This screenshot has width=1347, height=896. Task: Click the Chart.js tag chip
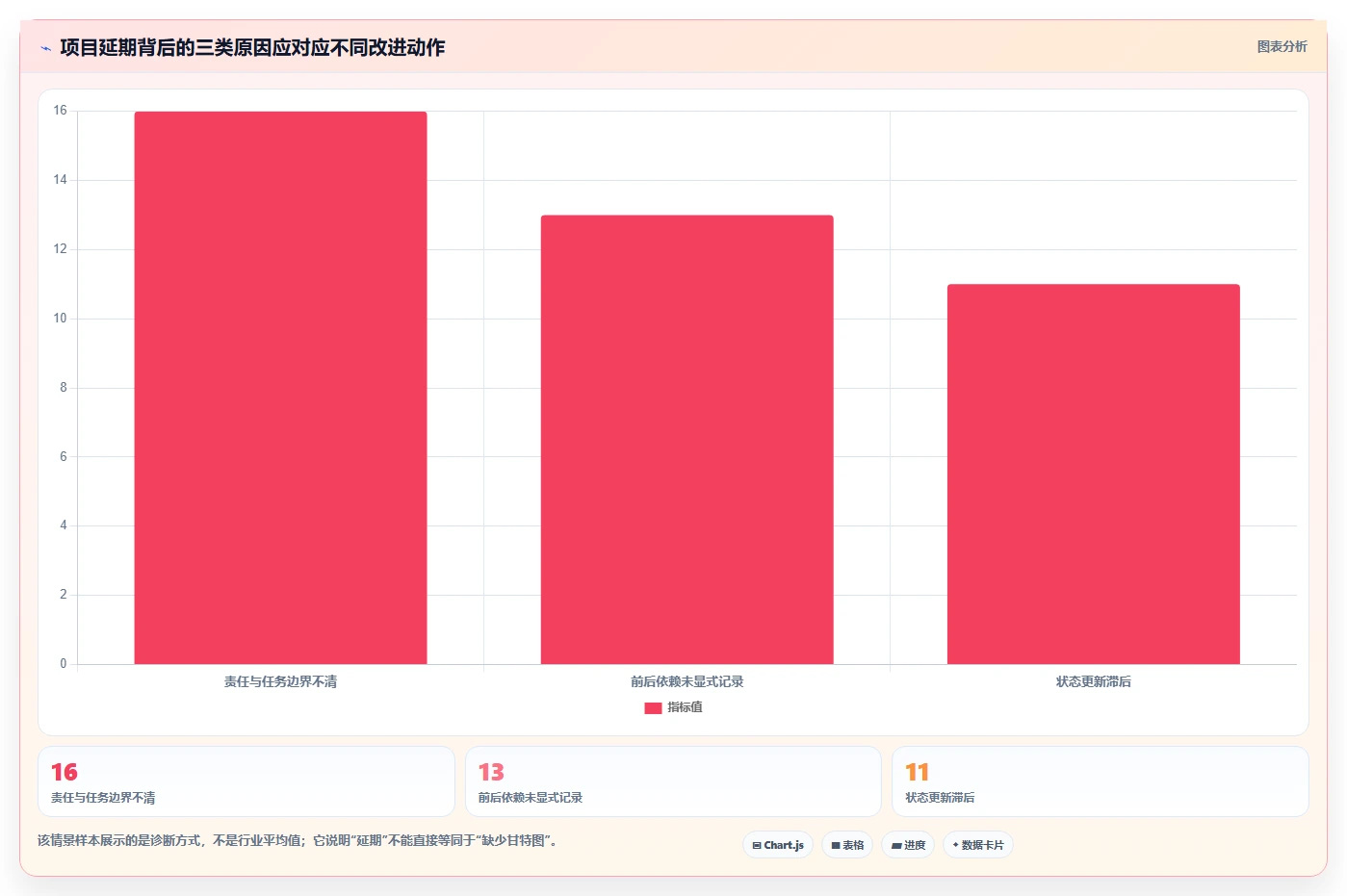[778, 845]
